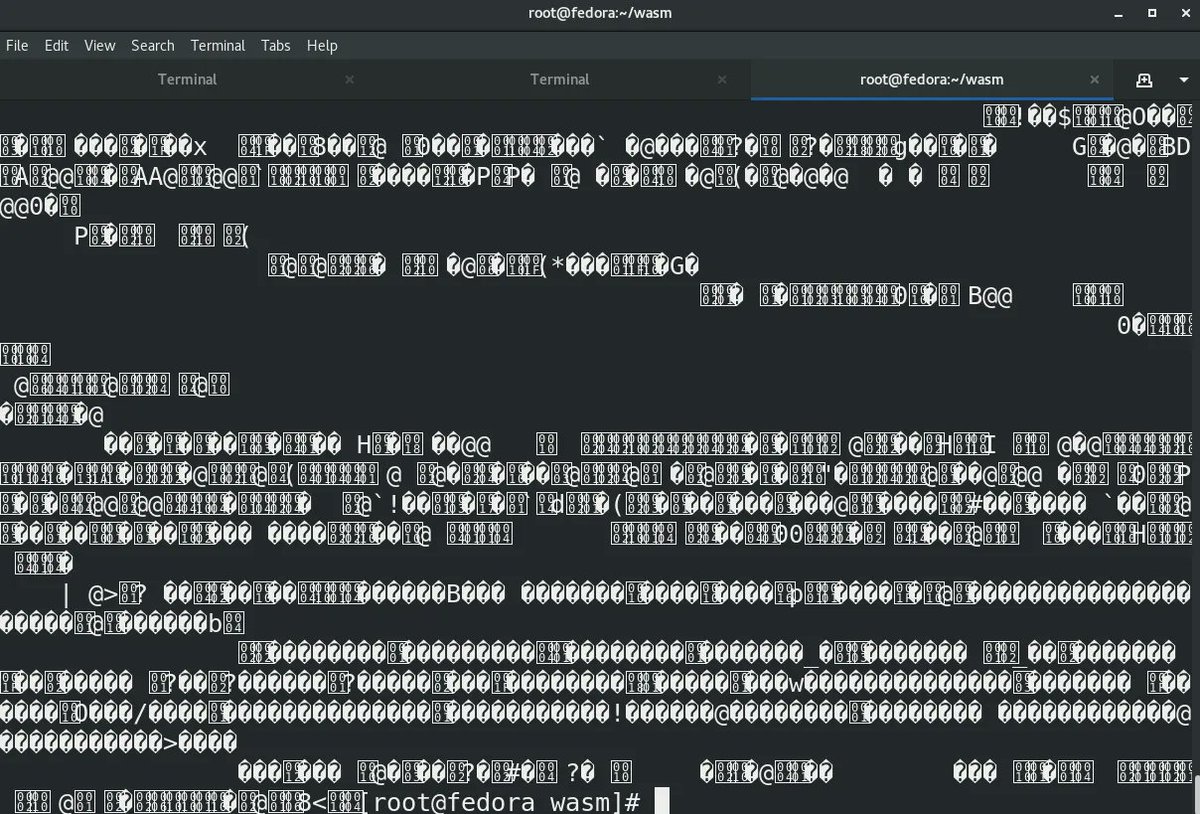
Task: Open the Terminal menu
Action: click(218, 45)
